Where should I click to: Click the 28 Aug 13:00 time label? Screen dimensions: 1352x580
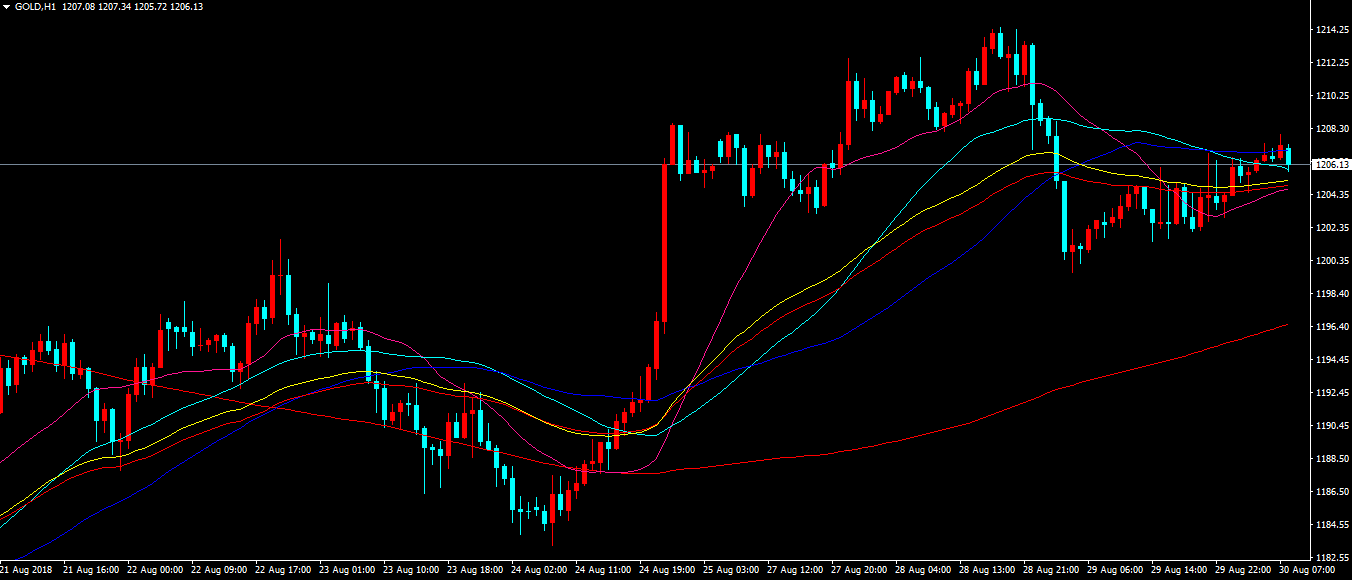click(987, 570)
